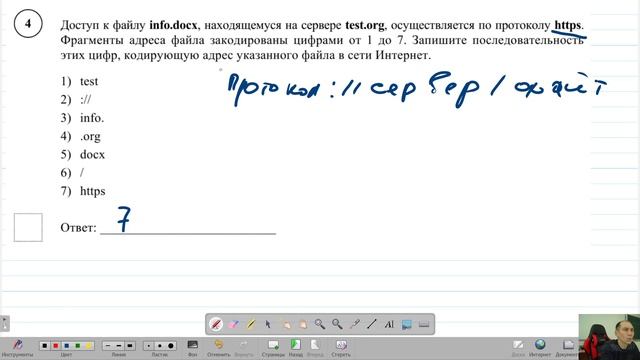The image size is (640, 360).
Task: Set the medium line width
Action: 119,346
